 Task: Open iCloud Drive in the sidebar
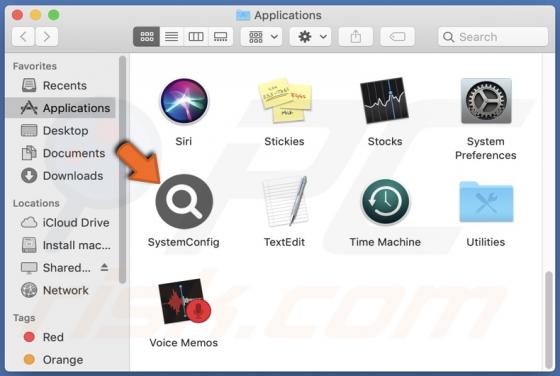click(x=60, y=222)
